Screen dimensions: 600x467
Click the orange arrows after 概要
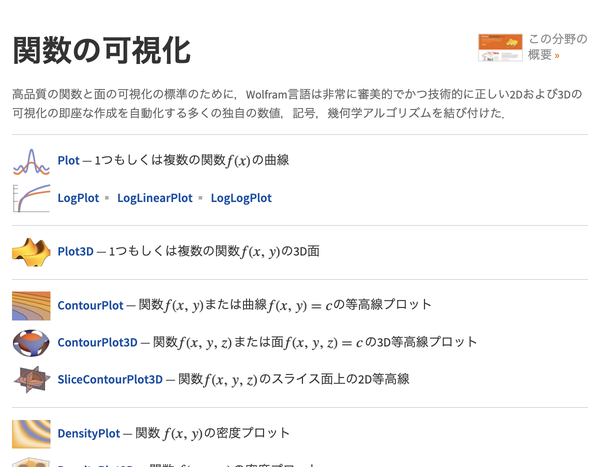(557, 56)
